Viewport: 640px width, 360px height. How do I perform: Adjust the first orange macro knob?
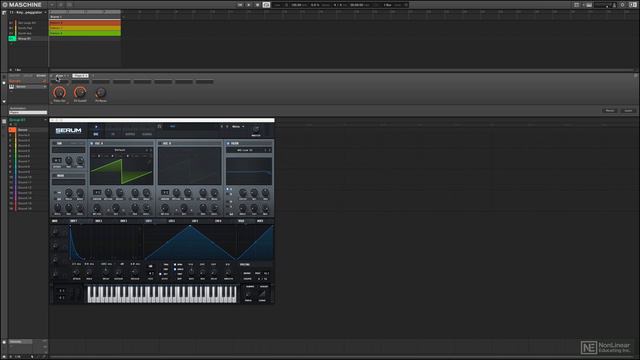click(x=60, y=92)
